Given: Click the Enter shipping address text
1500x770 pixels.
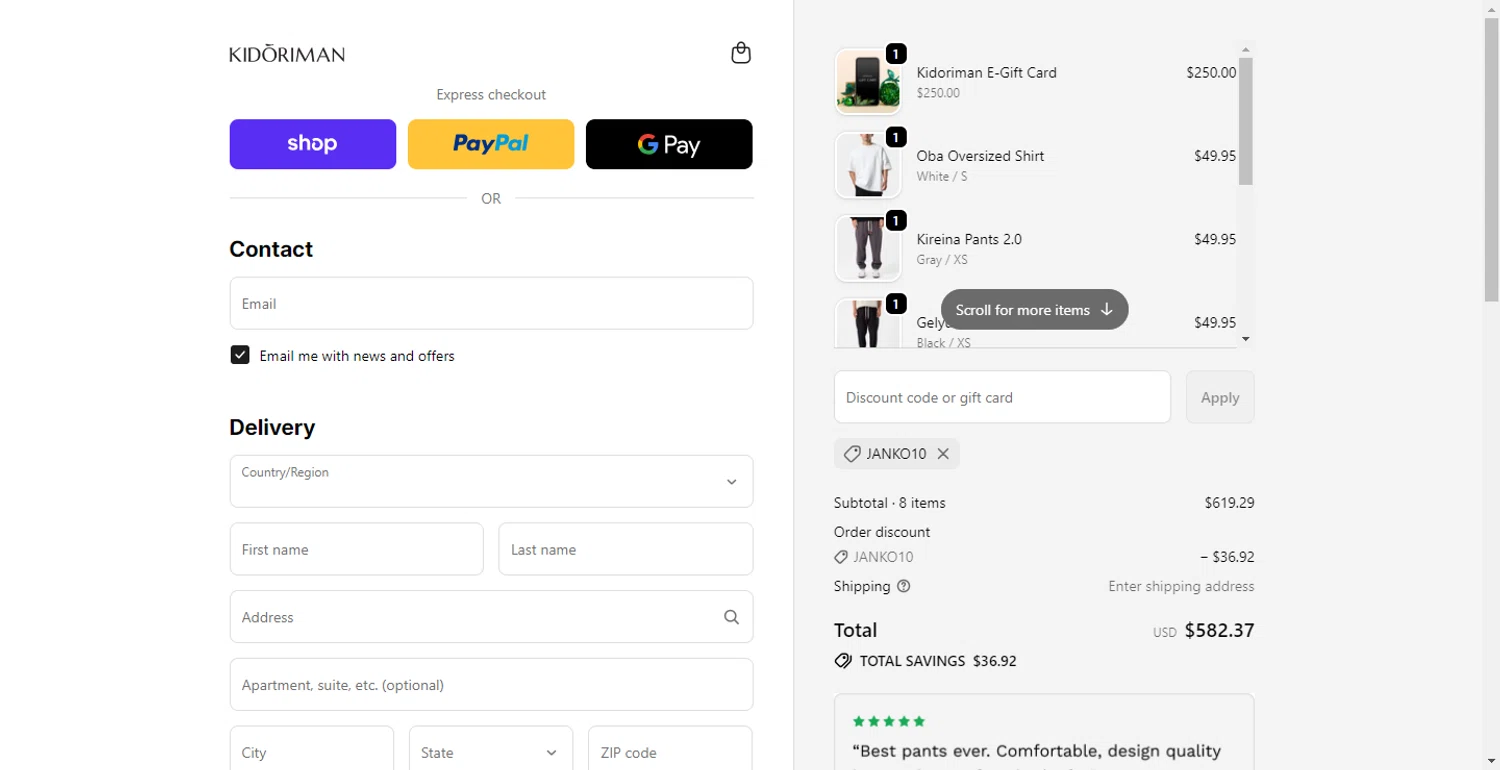Looking at the screenshot, I should click(x=1181, y=586).
